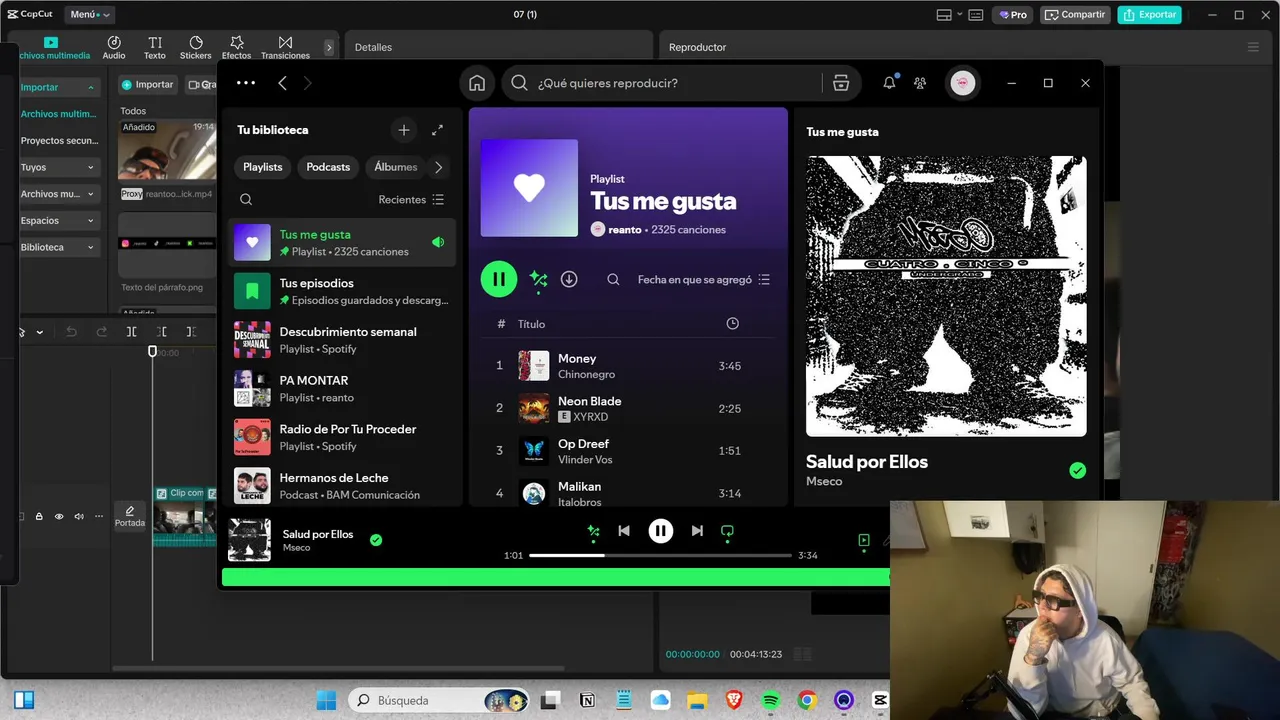
Task: Open Spotify profile avatar menu
Action: pyautogui.click(x=962, y=83)
